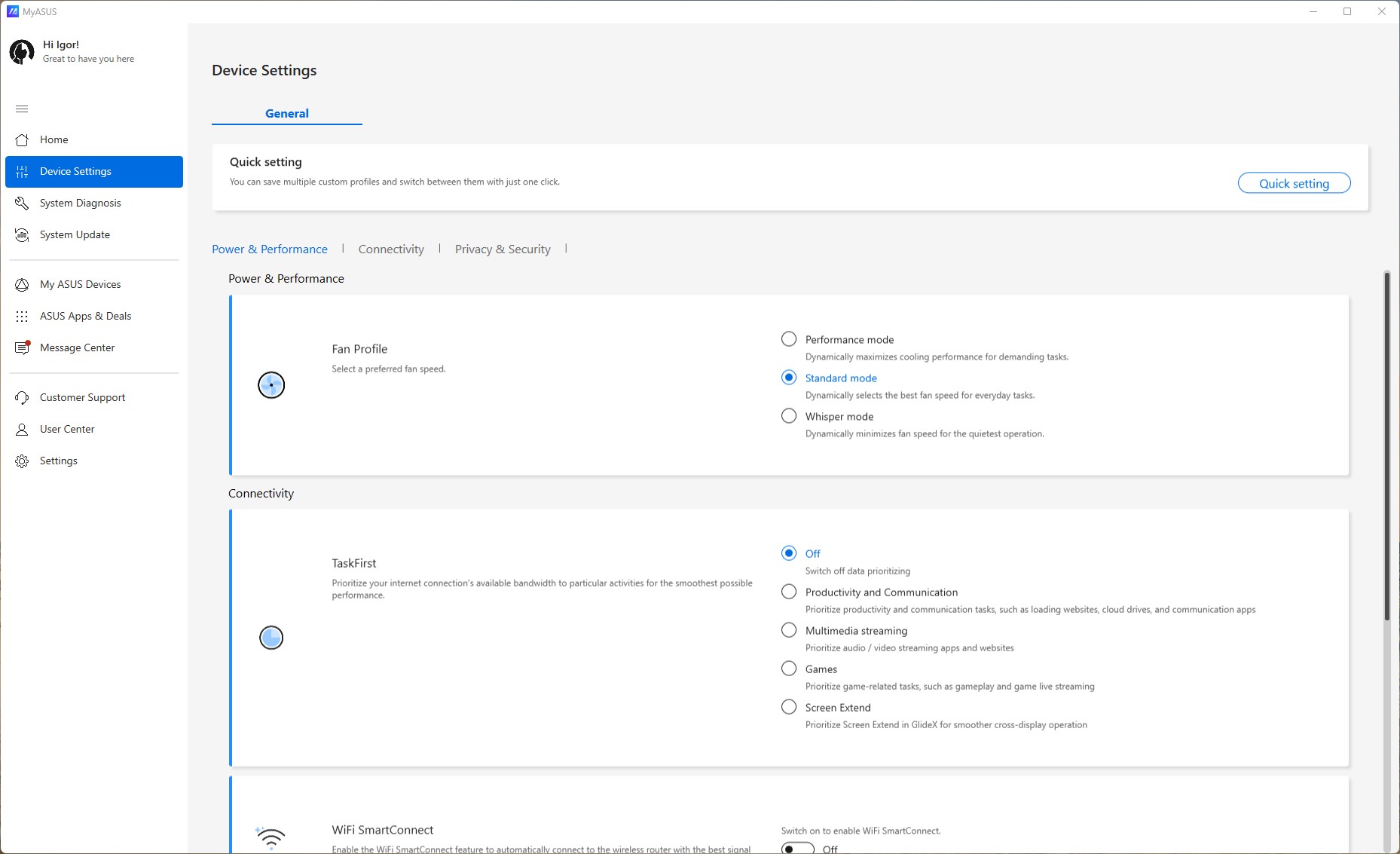Jump to Power & Performance section tab
This screenshot has height=854, width=1400.
point(270,249)
